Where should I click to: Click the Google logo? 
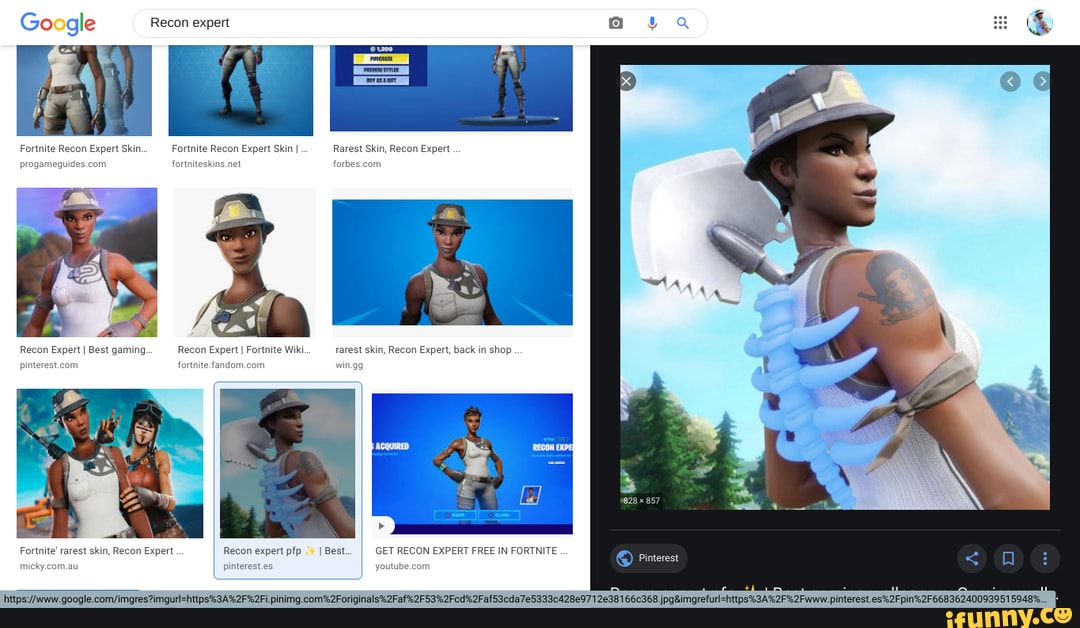[x=58, y=23]
